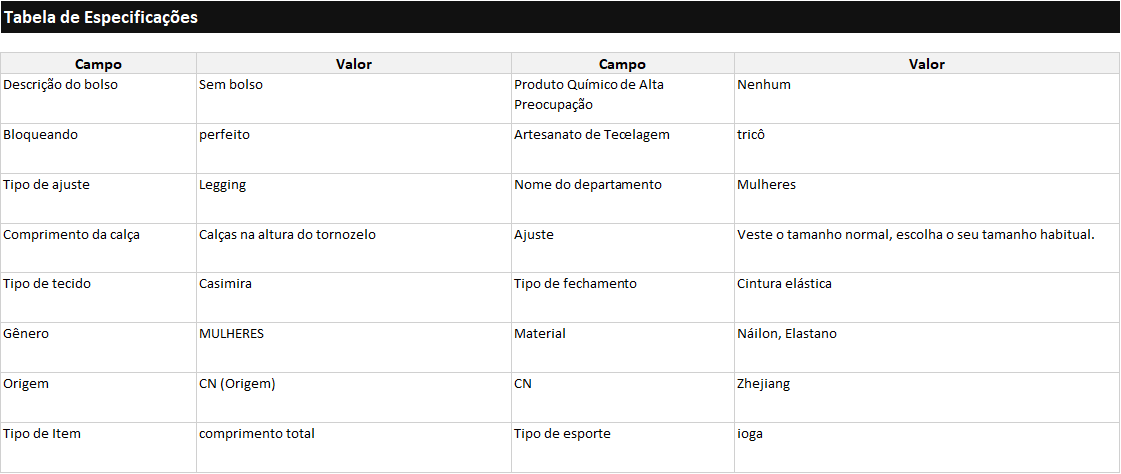Select the 'ioga' sport value cell
The width and height of the screenshot is (1121, 474).
(x=750, y=434)
